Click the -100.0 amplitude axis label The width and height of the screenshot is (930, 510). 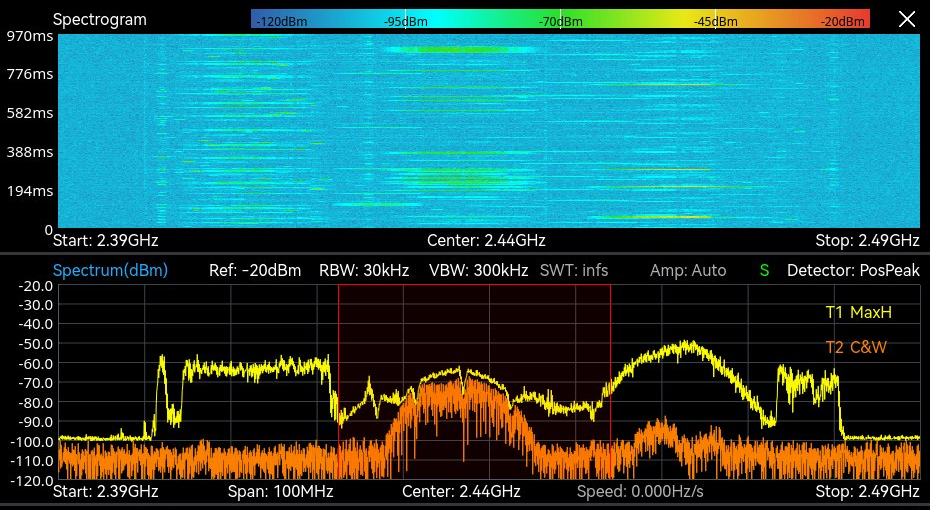[x=32, y=442]
